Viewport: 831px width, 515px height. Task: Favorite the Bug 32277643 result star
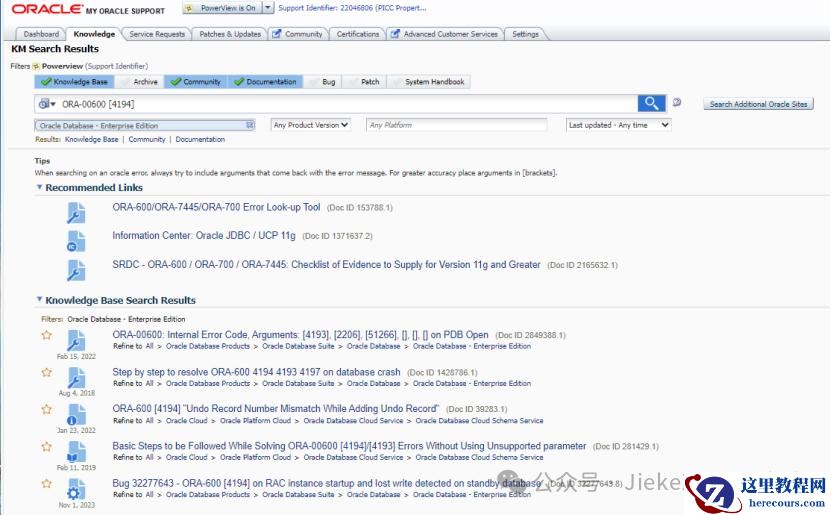(47, 484)
